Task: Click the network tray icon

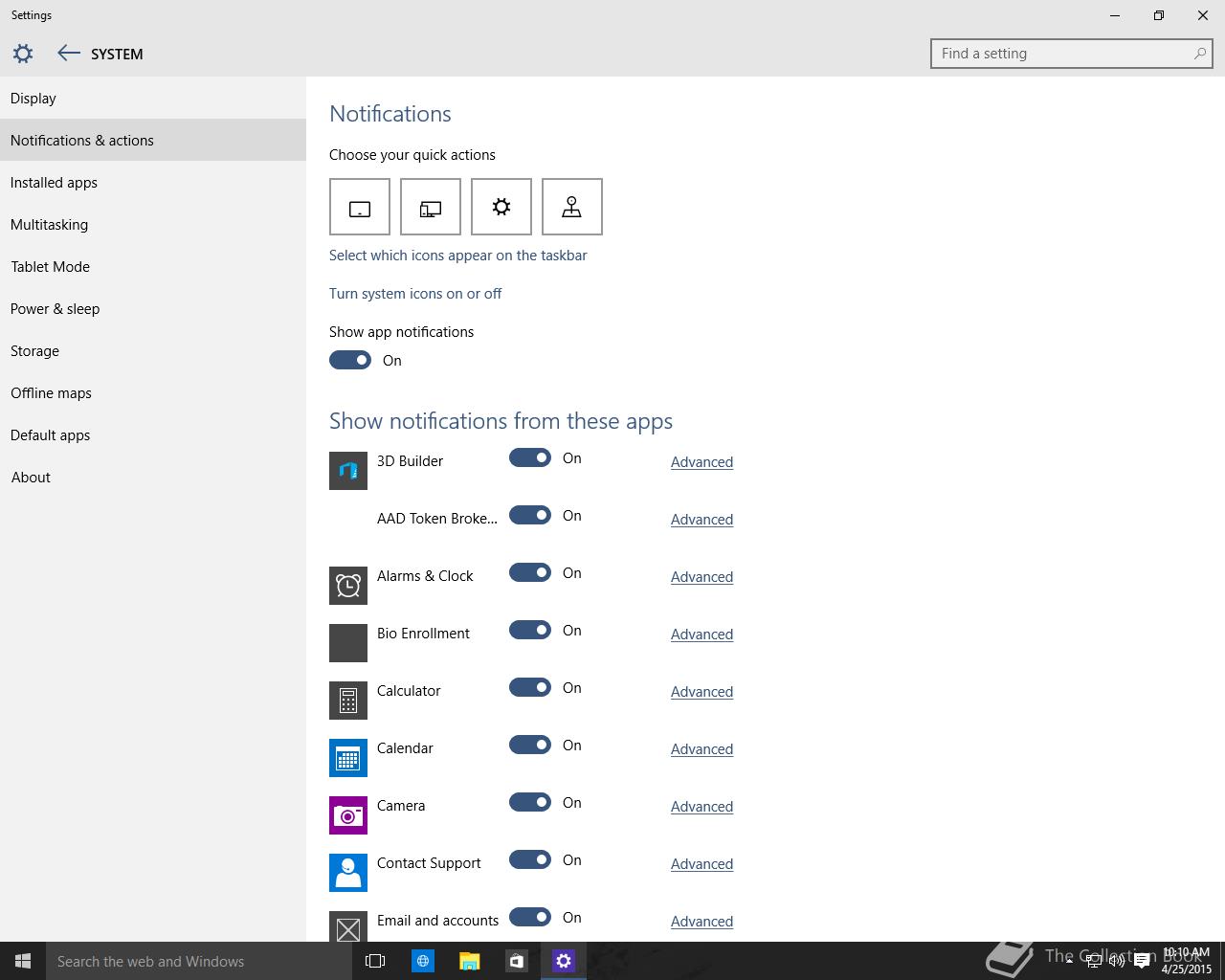Action: (1094, 962)
